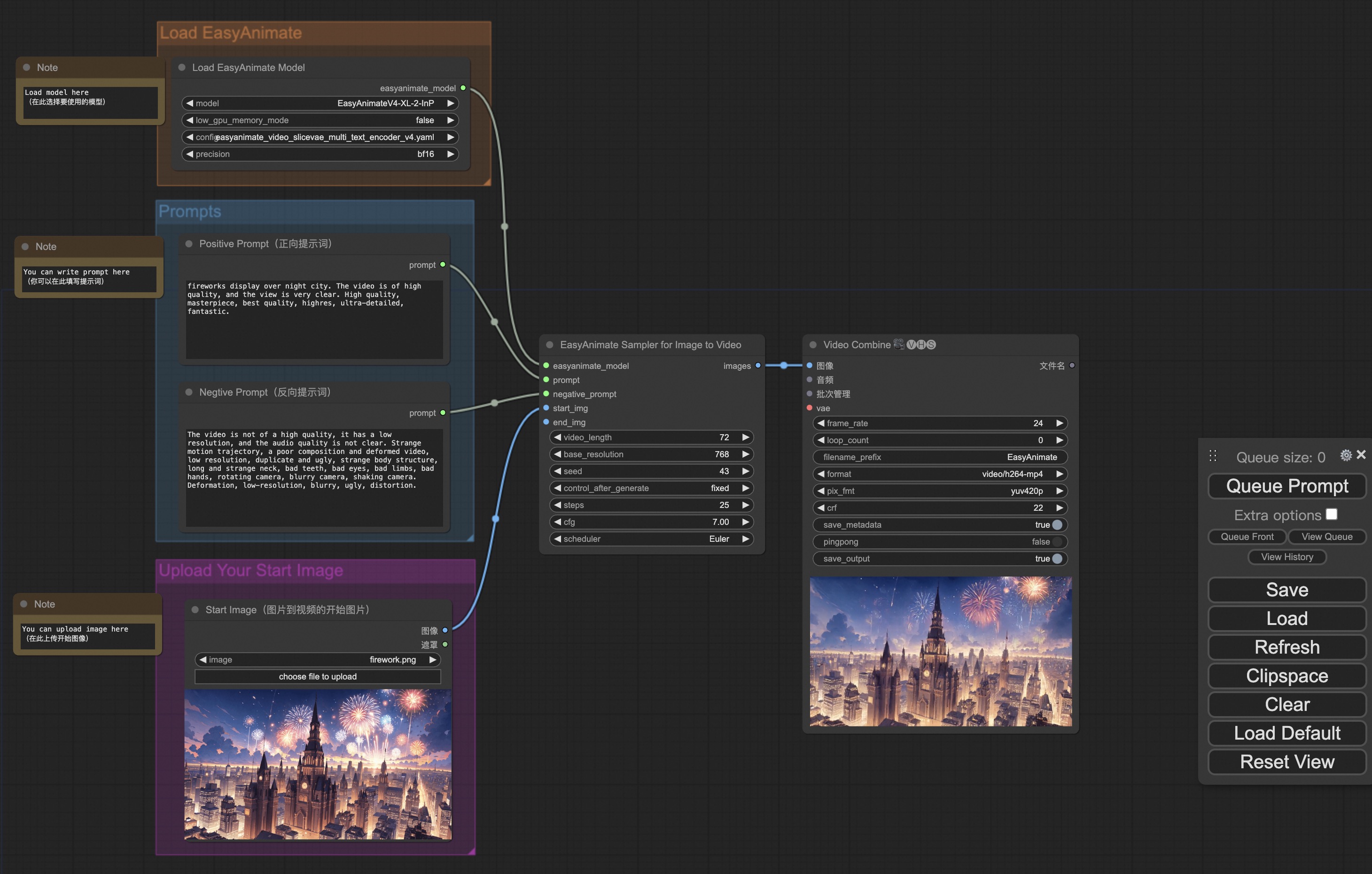
Task: Close the Queue size panel via X icon
Action: [x=1362, y=455]
